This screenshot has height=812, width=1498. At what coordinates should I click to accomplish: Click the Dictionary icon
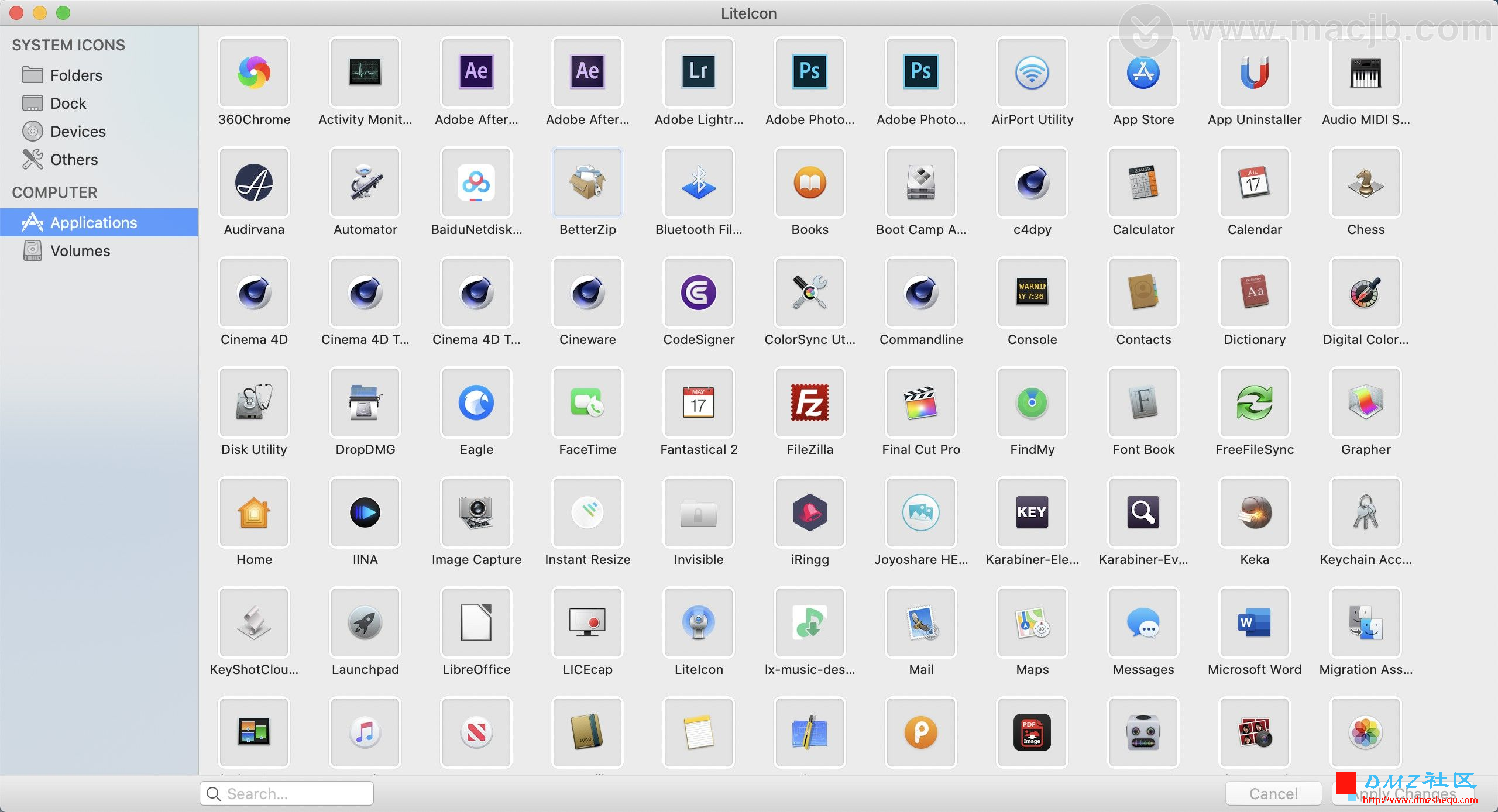coord(1255,293)
